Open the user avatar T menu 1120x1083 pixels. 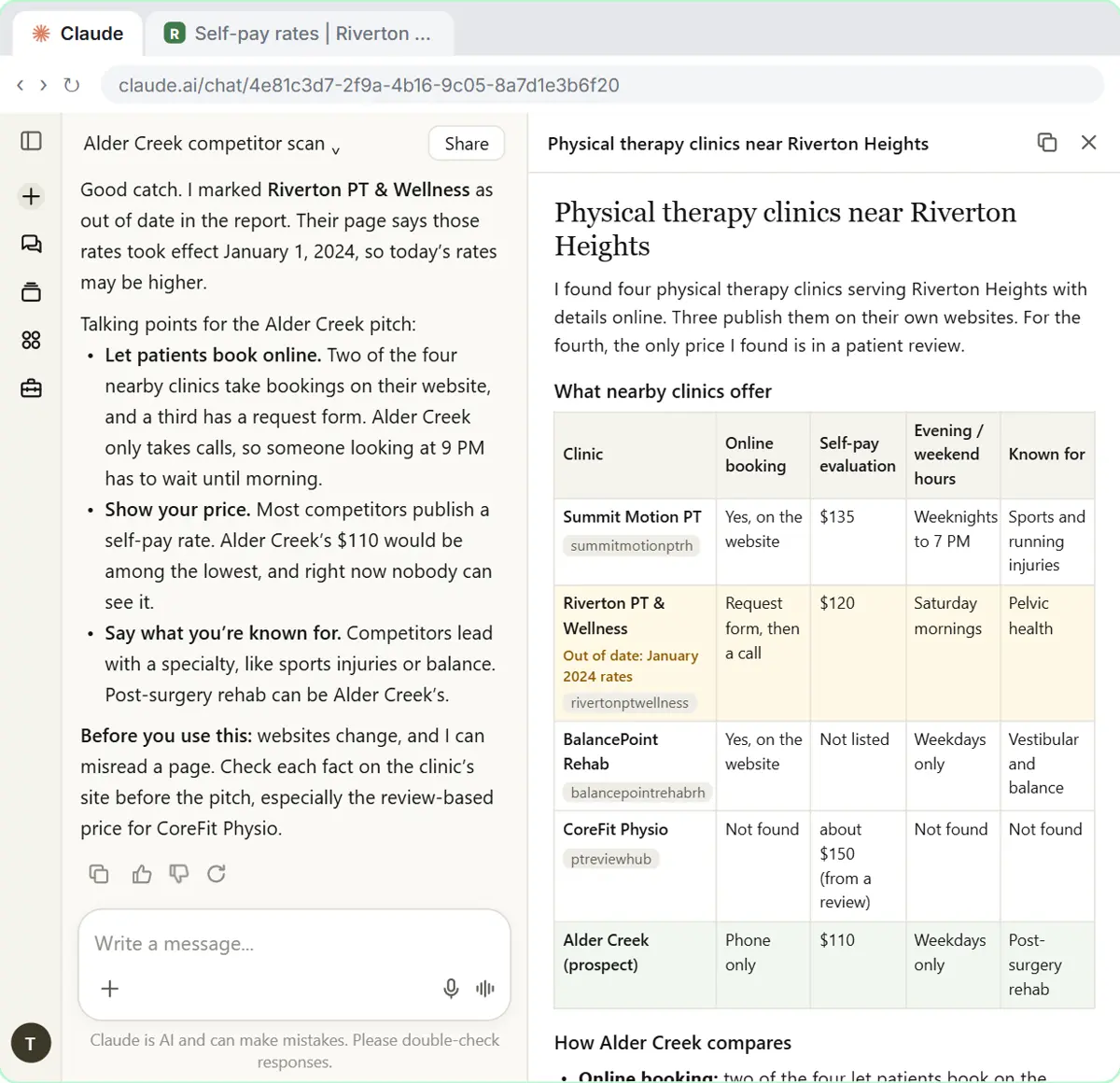31,1043
